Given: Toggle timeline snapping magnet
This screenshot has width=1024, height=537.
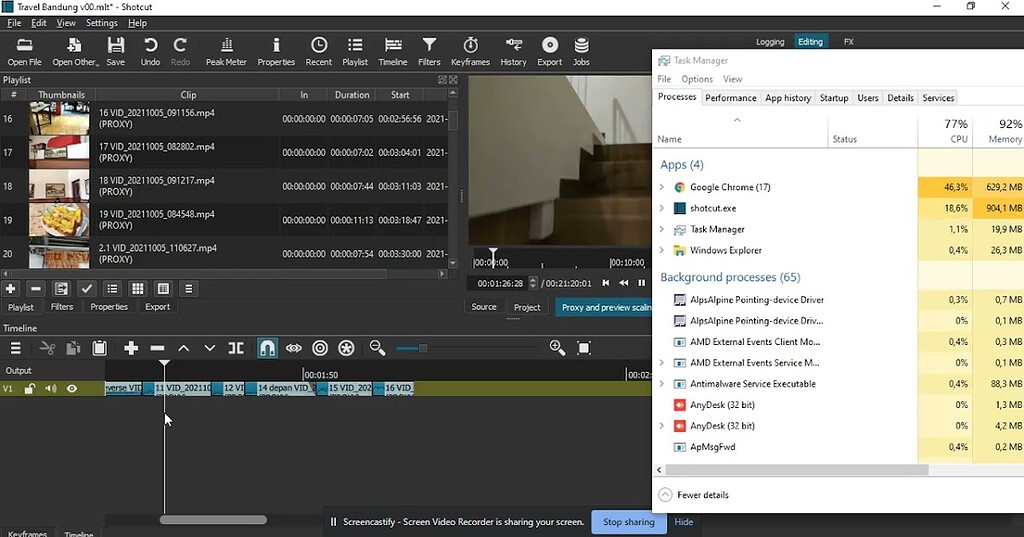Looking at the screenshot, I should tap(267, 348).
